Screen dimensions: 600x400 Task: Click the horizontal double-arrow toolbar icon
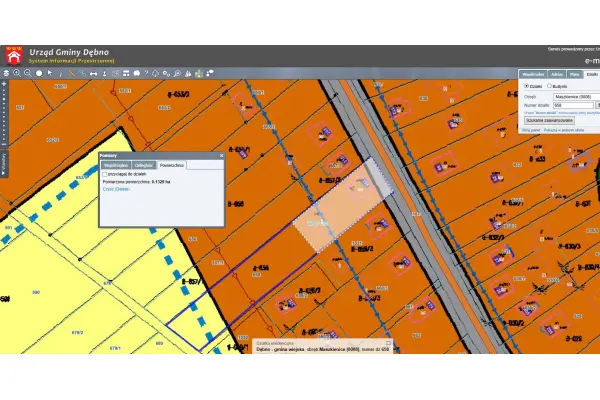93,73
